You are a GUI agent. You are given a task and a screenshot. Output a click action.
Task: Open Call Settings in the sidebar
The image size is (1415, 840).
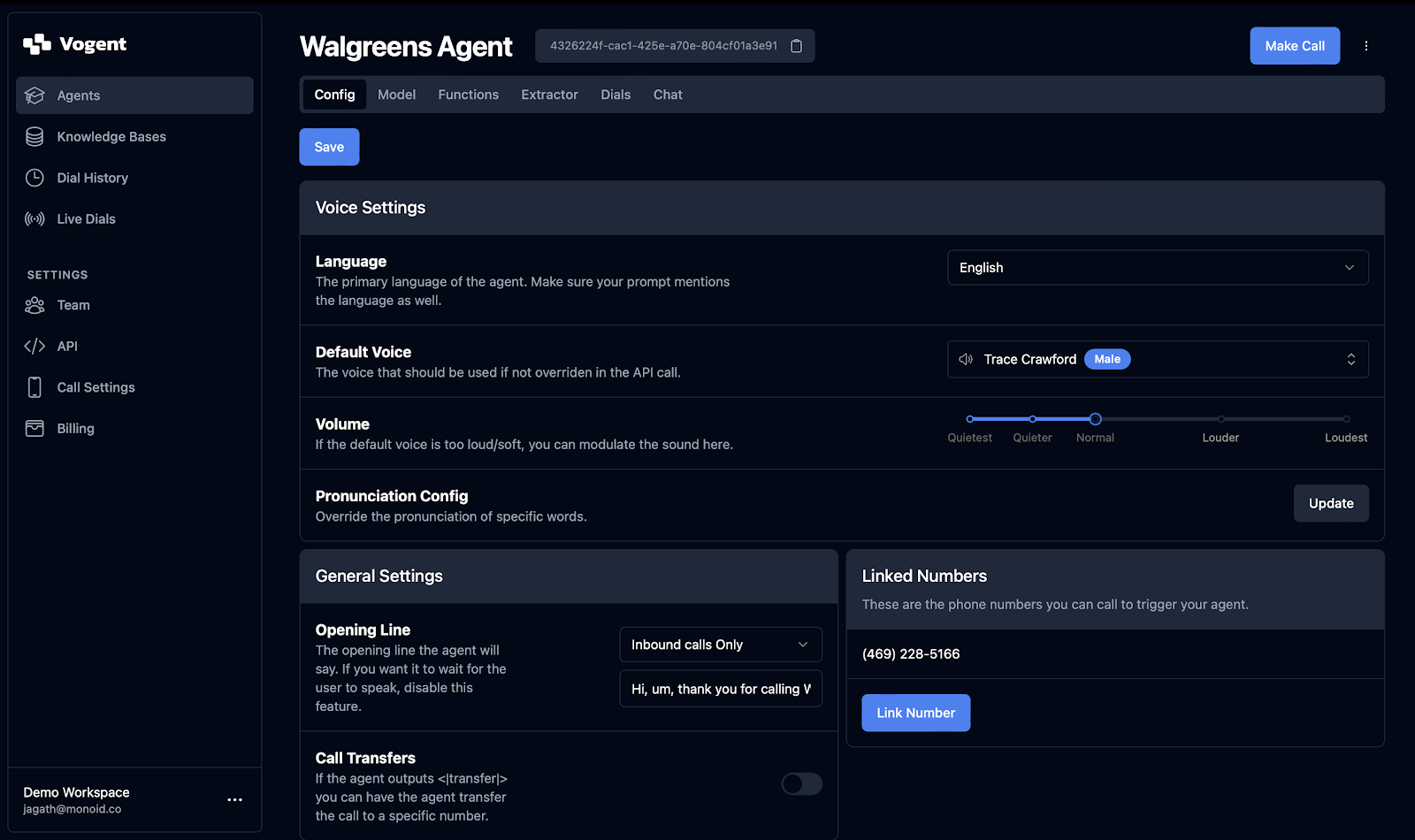pyautogui.click(x=134, y=387)
